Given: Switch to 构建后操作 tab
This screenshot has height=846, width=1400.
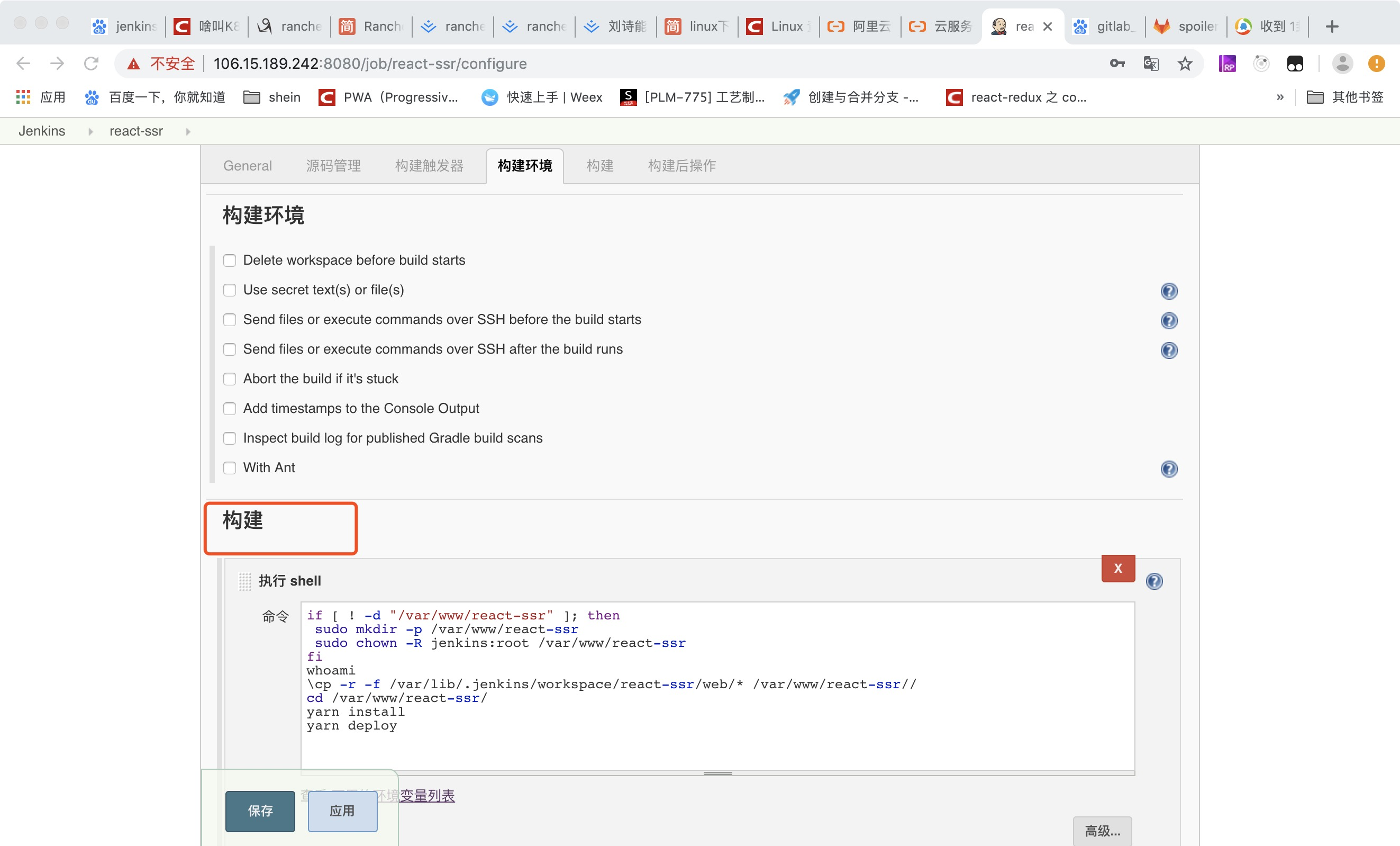Looking at the screenshot, I should pos(681,166).
